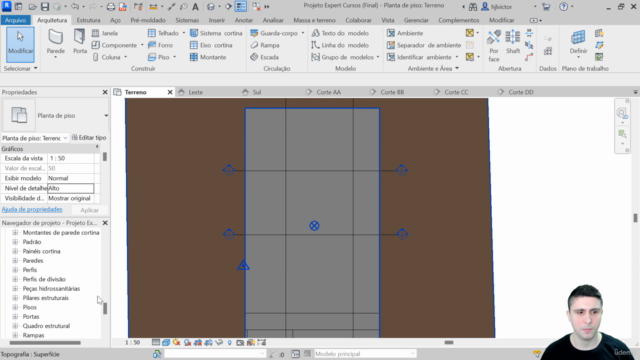This screenshot has width=640, height=360.
Task: Open the Telhado dropdown arrow
Action: coord(184,33)
